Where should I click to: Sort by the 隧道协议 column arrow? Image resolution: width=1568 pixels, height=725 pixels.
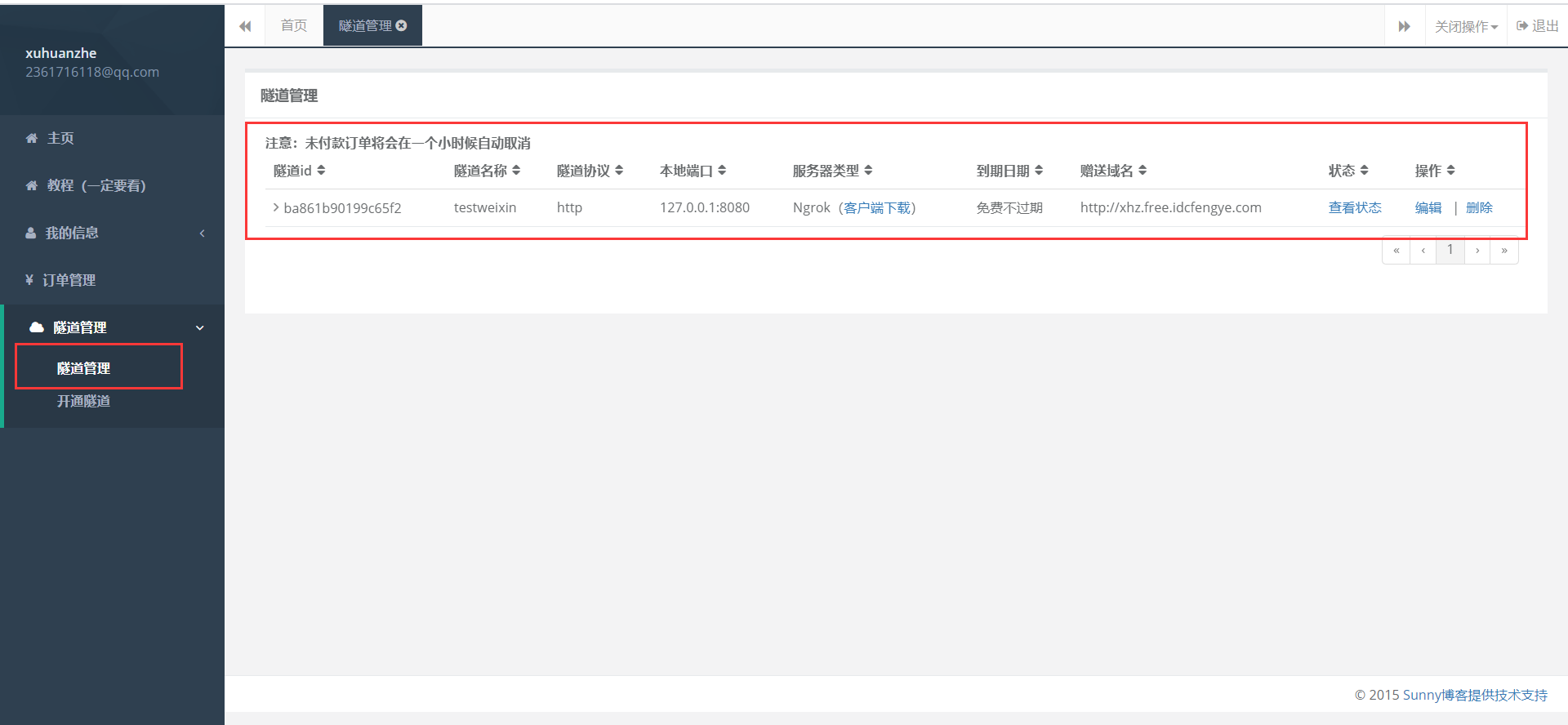[x=619, y=170]
